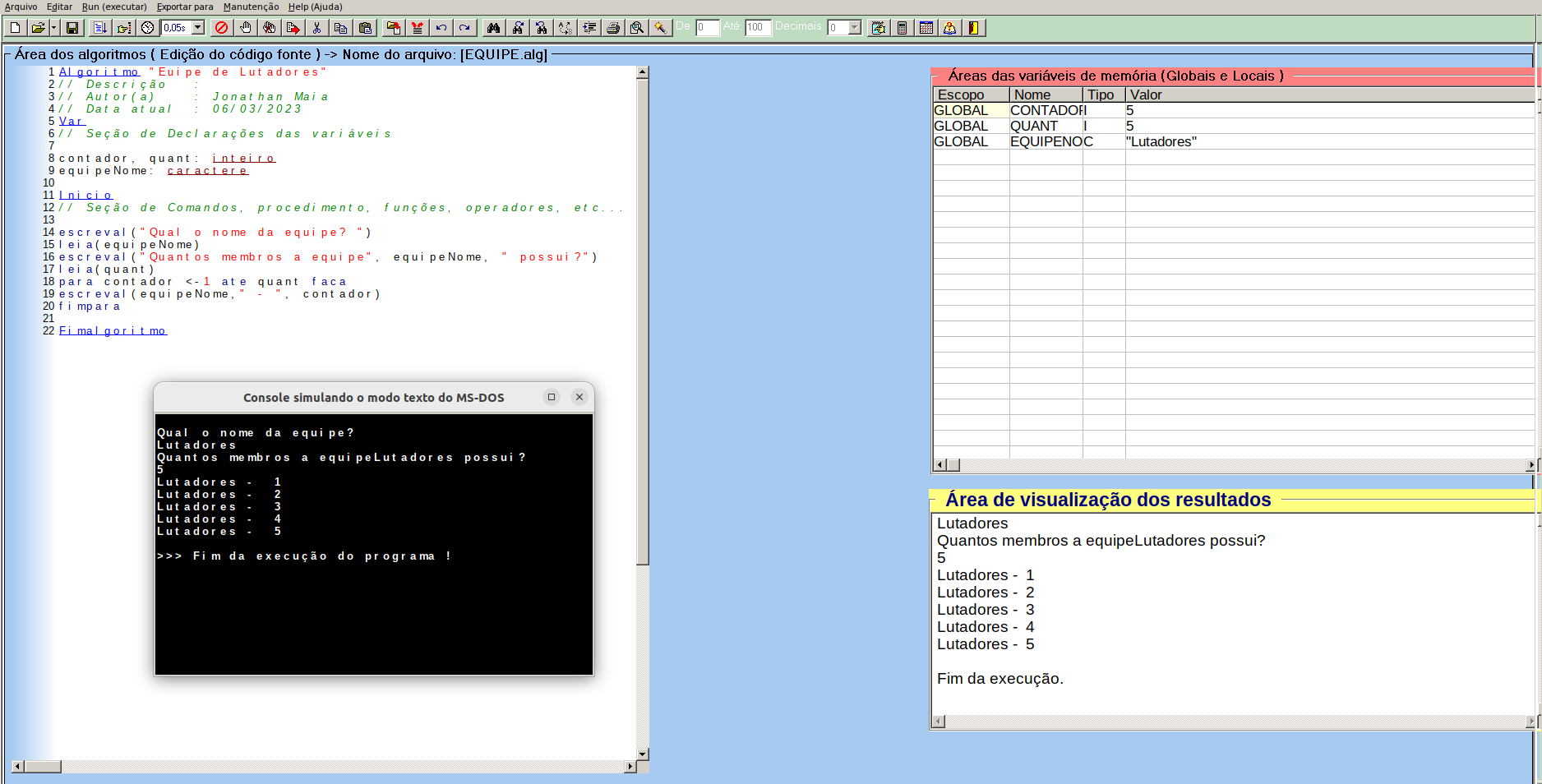Open the Editar menu
Image resolution: width=1542 pixels, height=784 pixels.
click(59, 7)
